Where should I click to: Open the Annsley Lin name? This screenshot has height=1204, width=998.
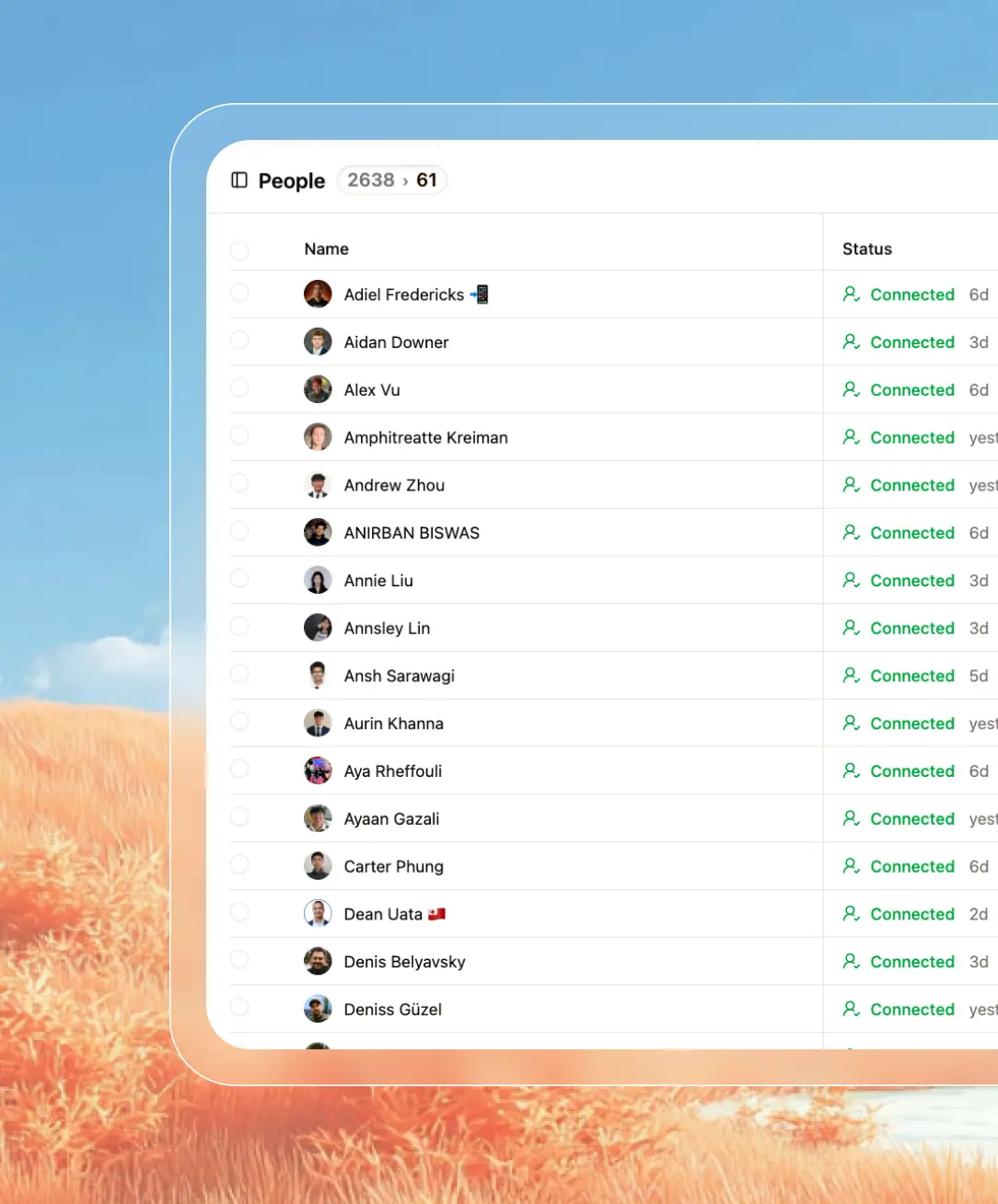tap(387, 629)
